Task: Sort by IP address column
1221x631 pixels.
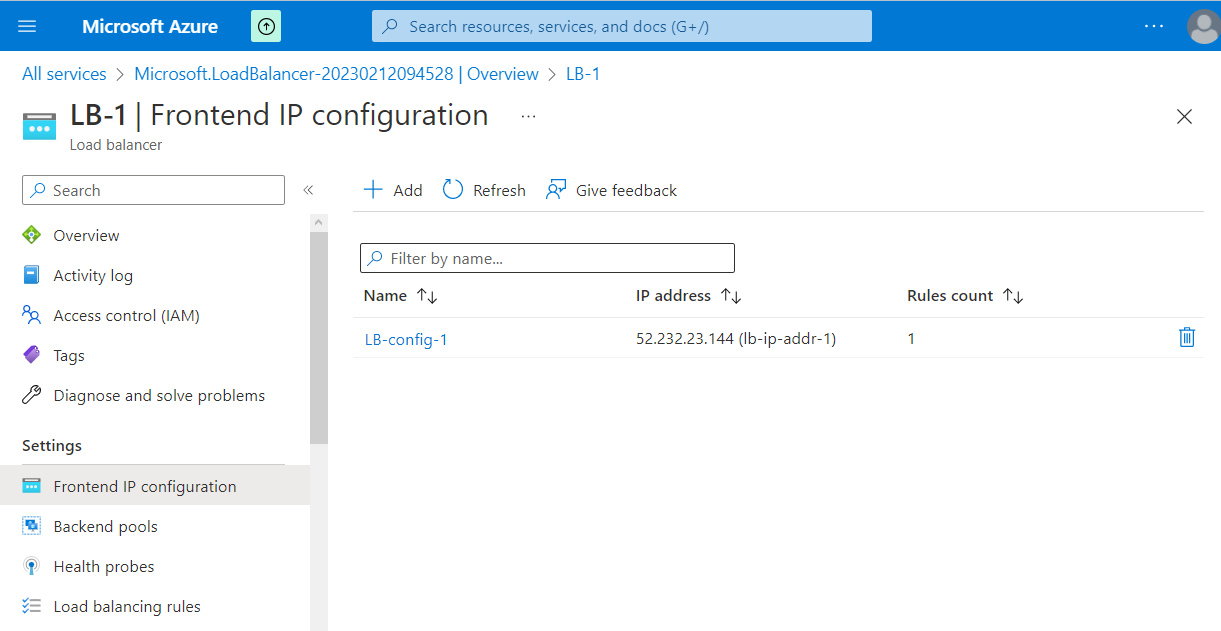Action: click(688, 296)
